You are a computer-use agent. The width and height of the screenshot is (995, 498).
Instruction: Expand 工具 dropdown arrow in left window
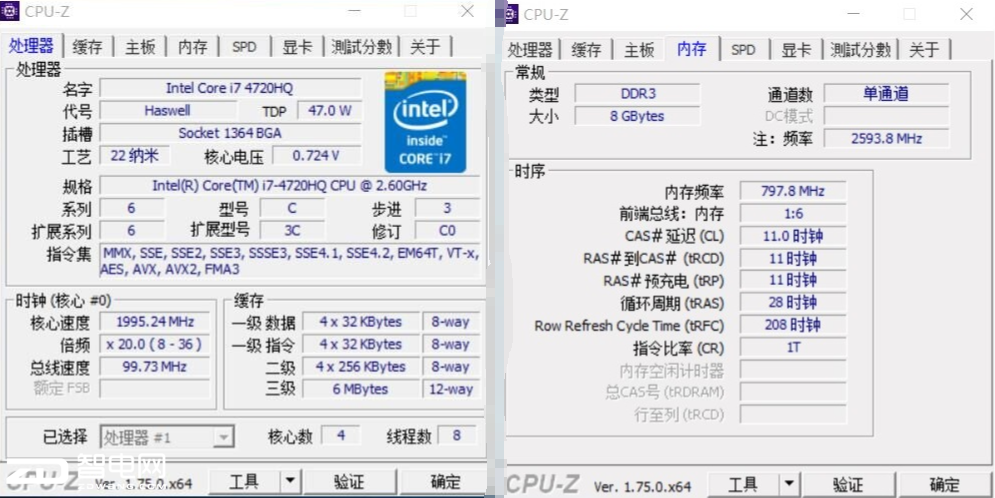290,481
